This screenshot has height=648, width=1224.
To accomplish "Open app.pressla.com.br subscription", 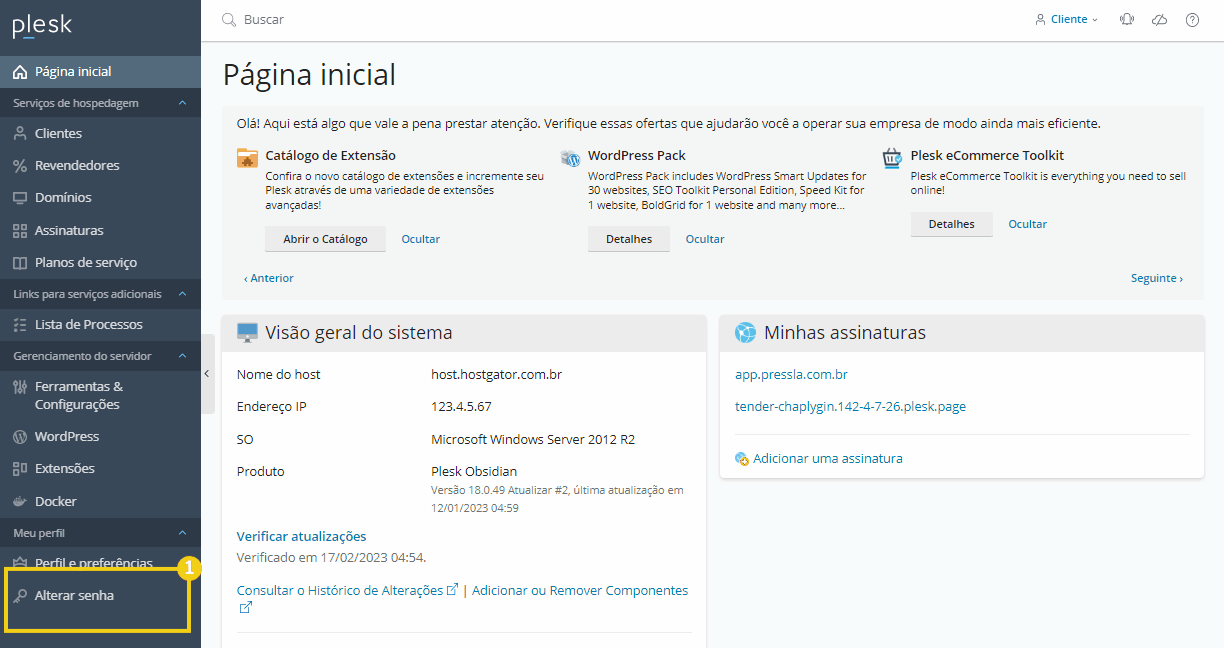I will [x=791, y=375].
